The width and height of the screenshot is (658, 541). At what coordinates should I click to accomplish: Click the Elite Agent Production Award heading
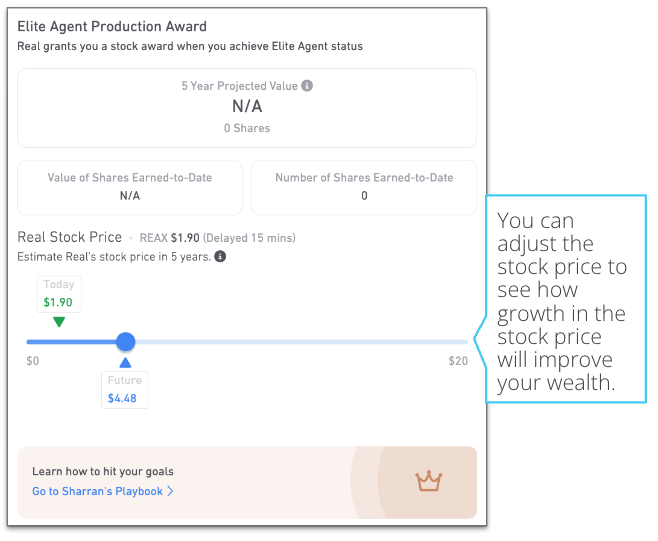tap(112, 26)
